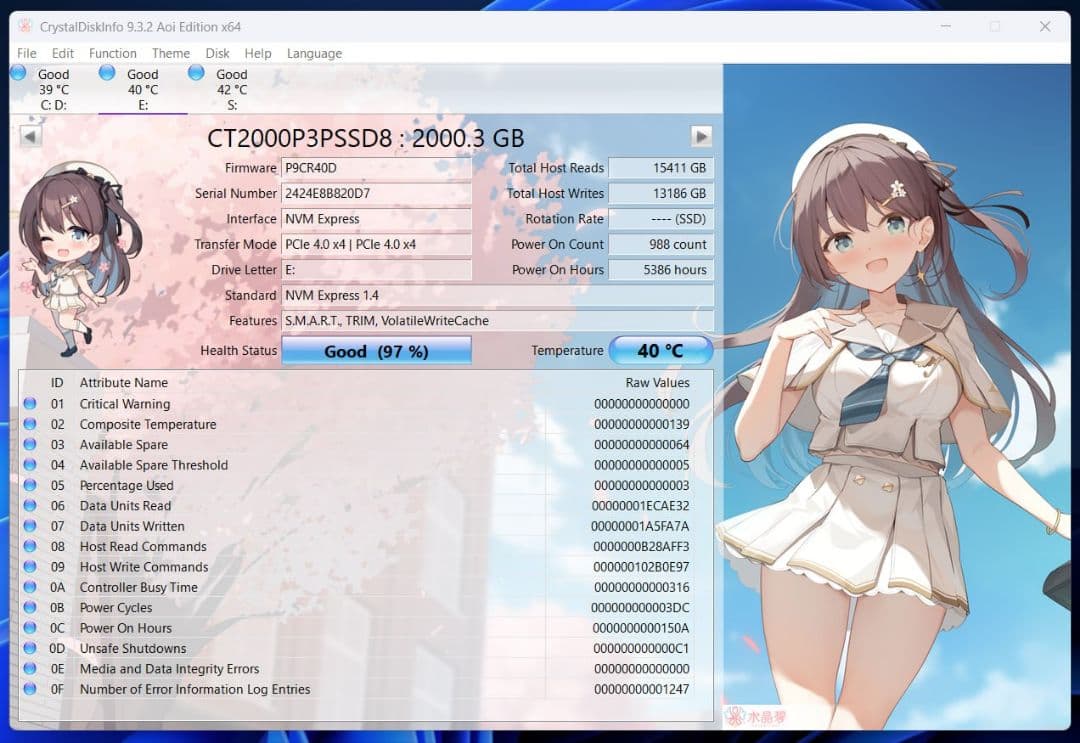
Task: Select the E: drive tab
Action: pyautogui.click(x=143, y=89)
